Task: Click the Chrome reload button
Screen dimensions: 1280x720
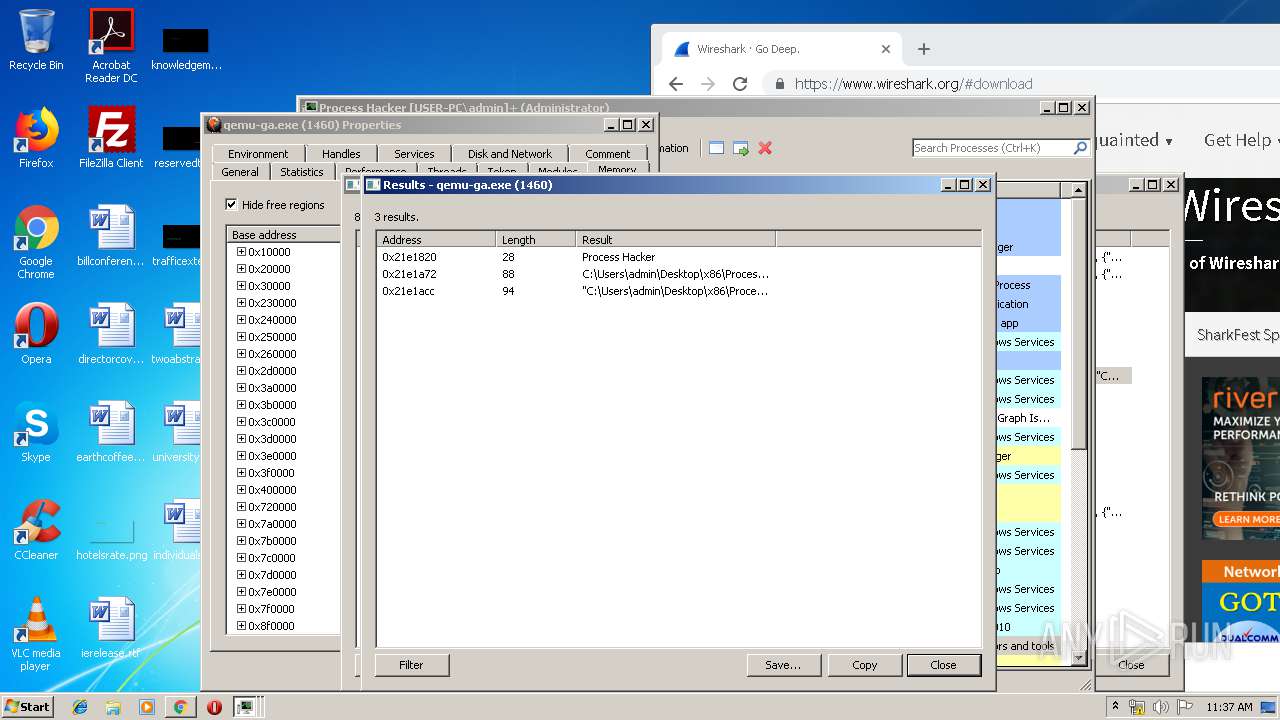Action: 740,84
